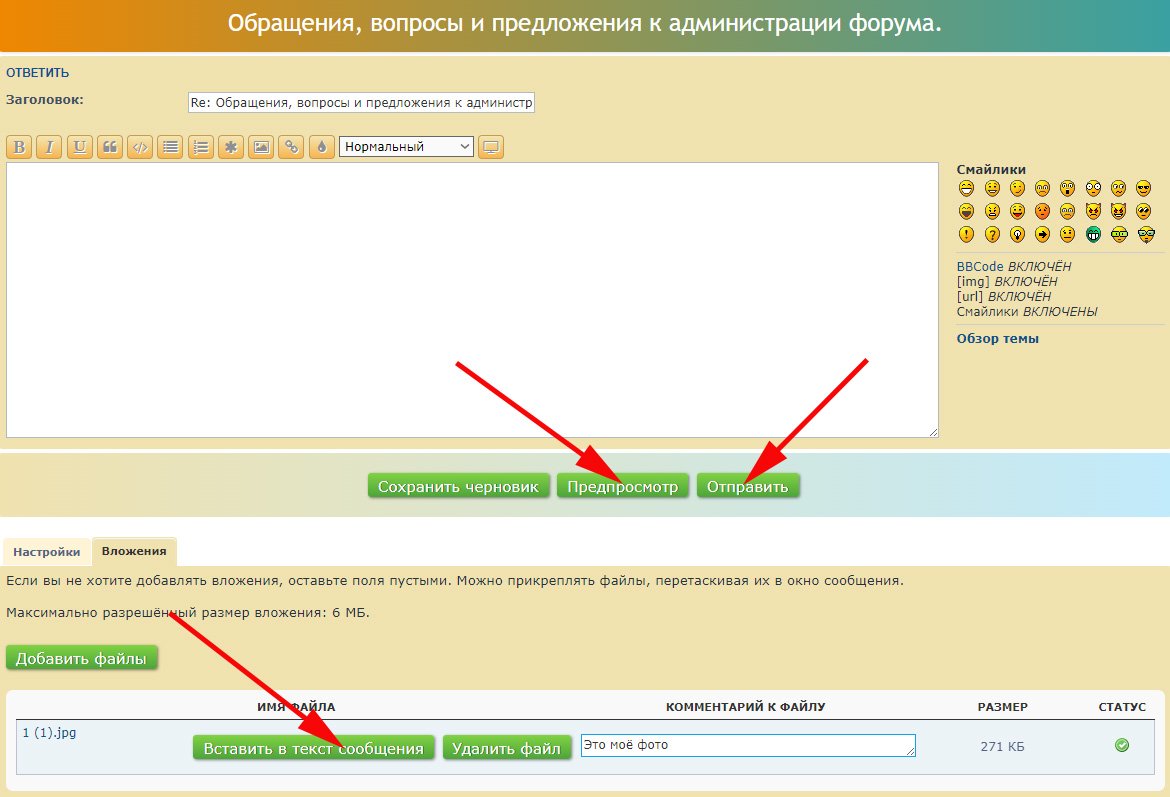This screenshot has height=797, width=1170.
Task: Open the font size dropdown "Нормальный"
Action: pos(407,147)
